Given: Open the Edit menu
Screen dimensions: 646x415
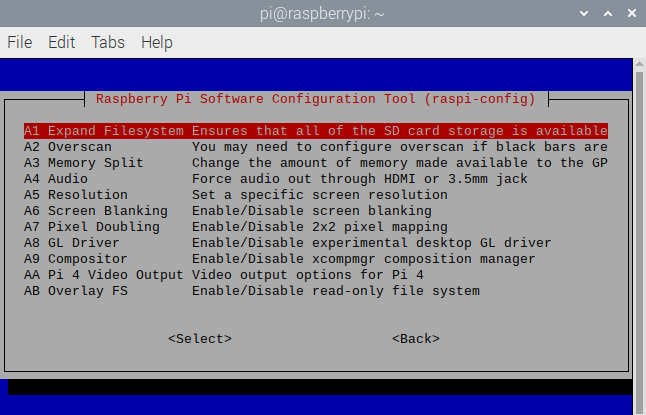Looking at the screenshot, I should (62, 43).
